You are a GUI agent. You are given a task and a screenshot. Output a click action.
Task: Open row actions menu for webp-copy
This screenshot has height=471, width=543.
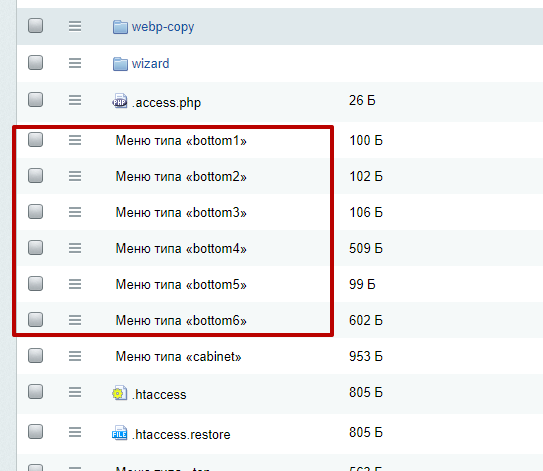pos(75,26)
